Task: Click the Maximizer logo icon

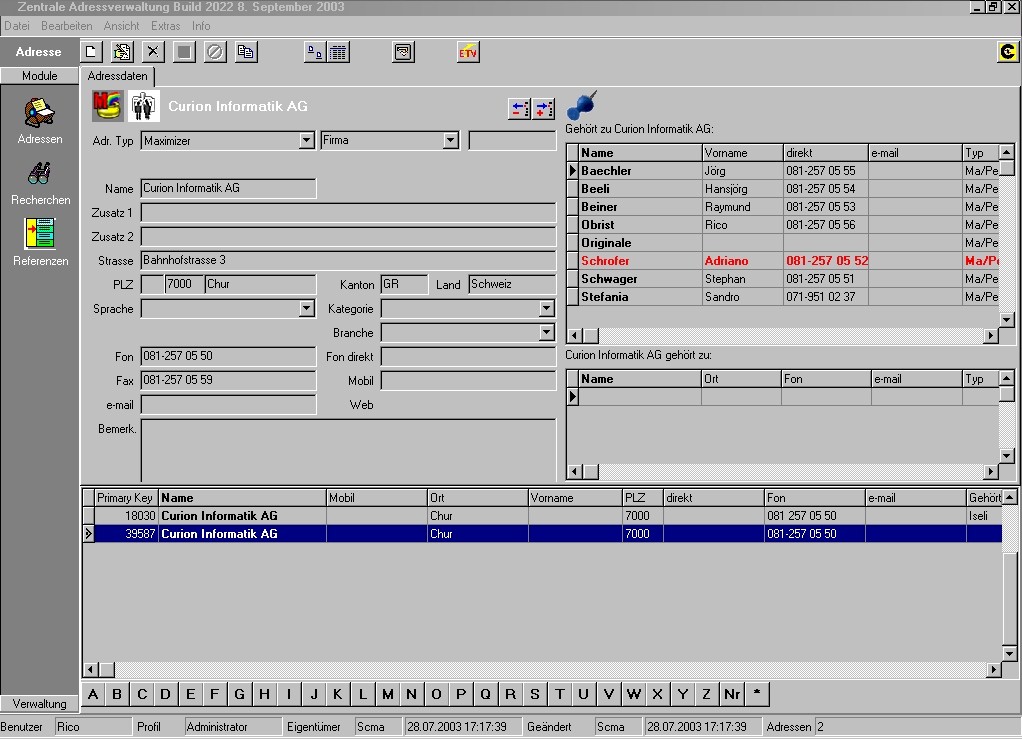Action: coord(108,106)
